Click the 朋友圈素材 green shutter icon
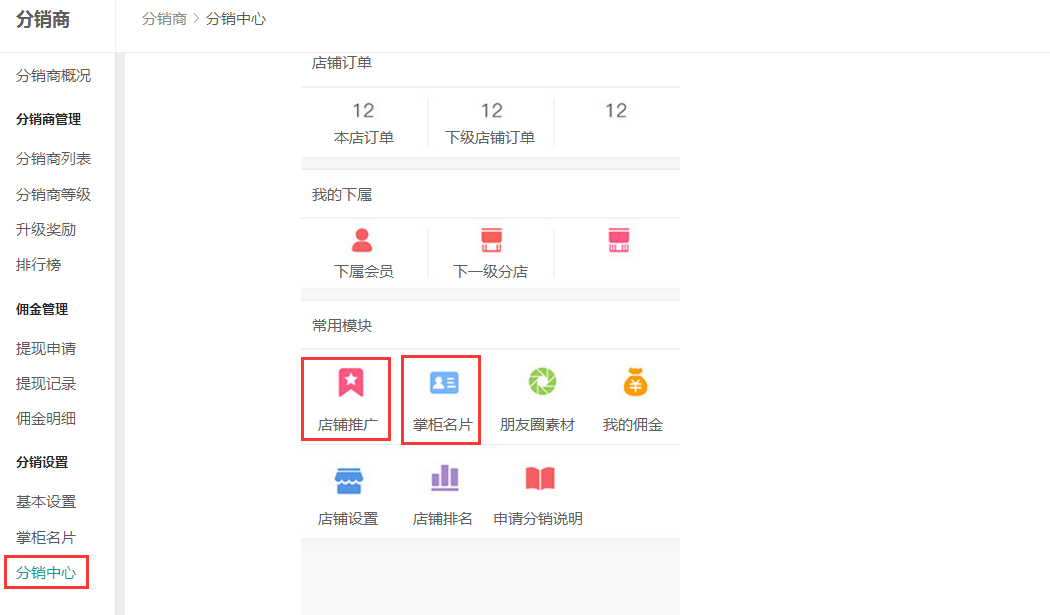This screenshot has width=1050, height=615. 541,381
